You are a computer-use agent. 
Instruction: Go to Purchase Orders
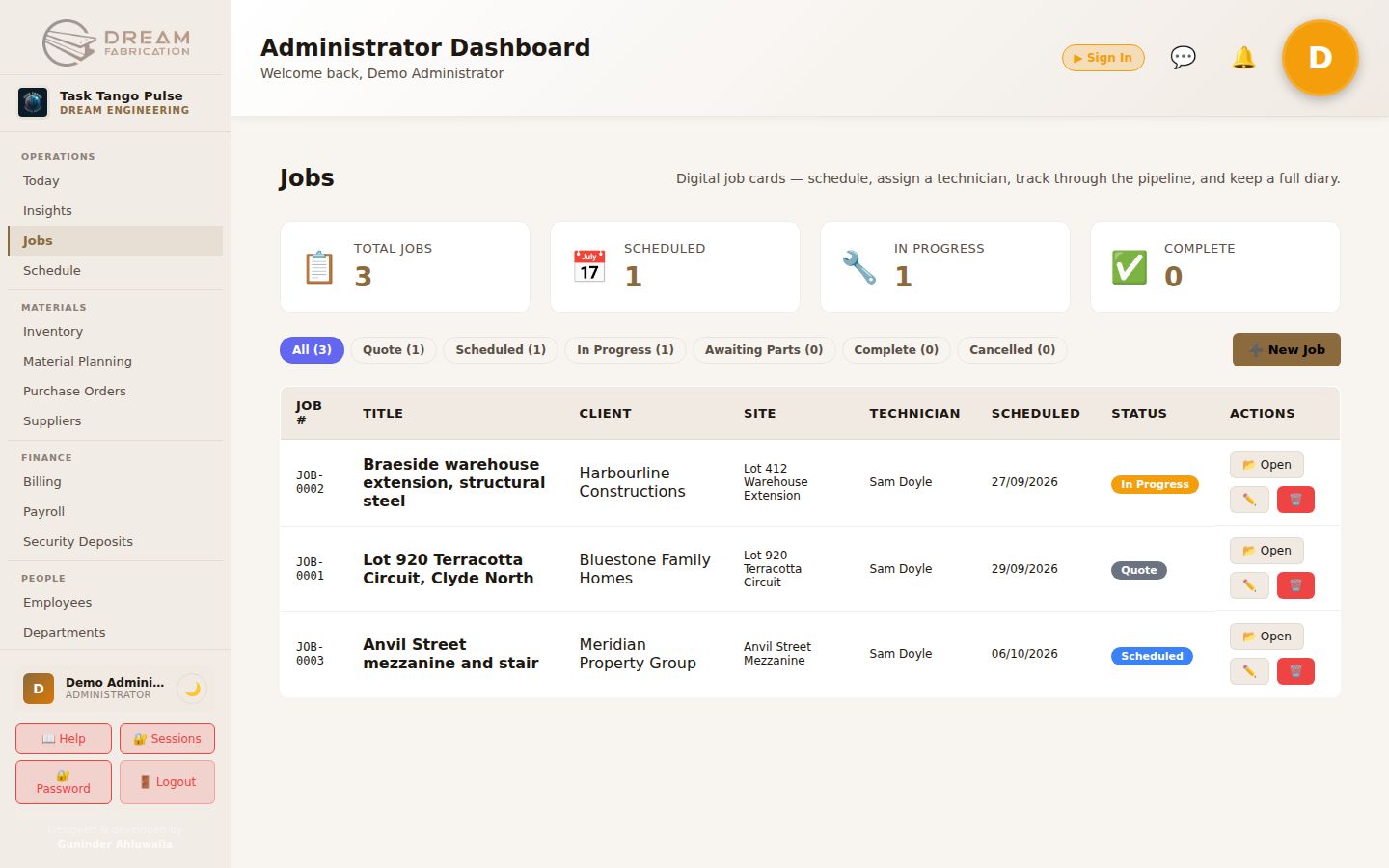(115, 392)
